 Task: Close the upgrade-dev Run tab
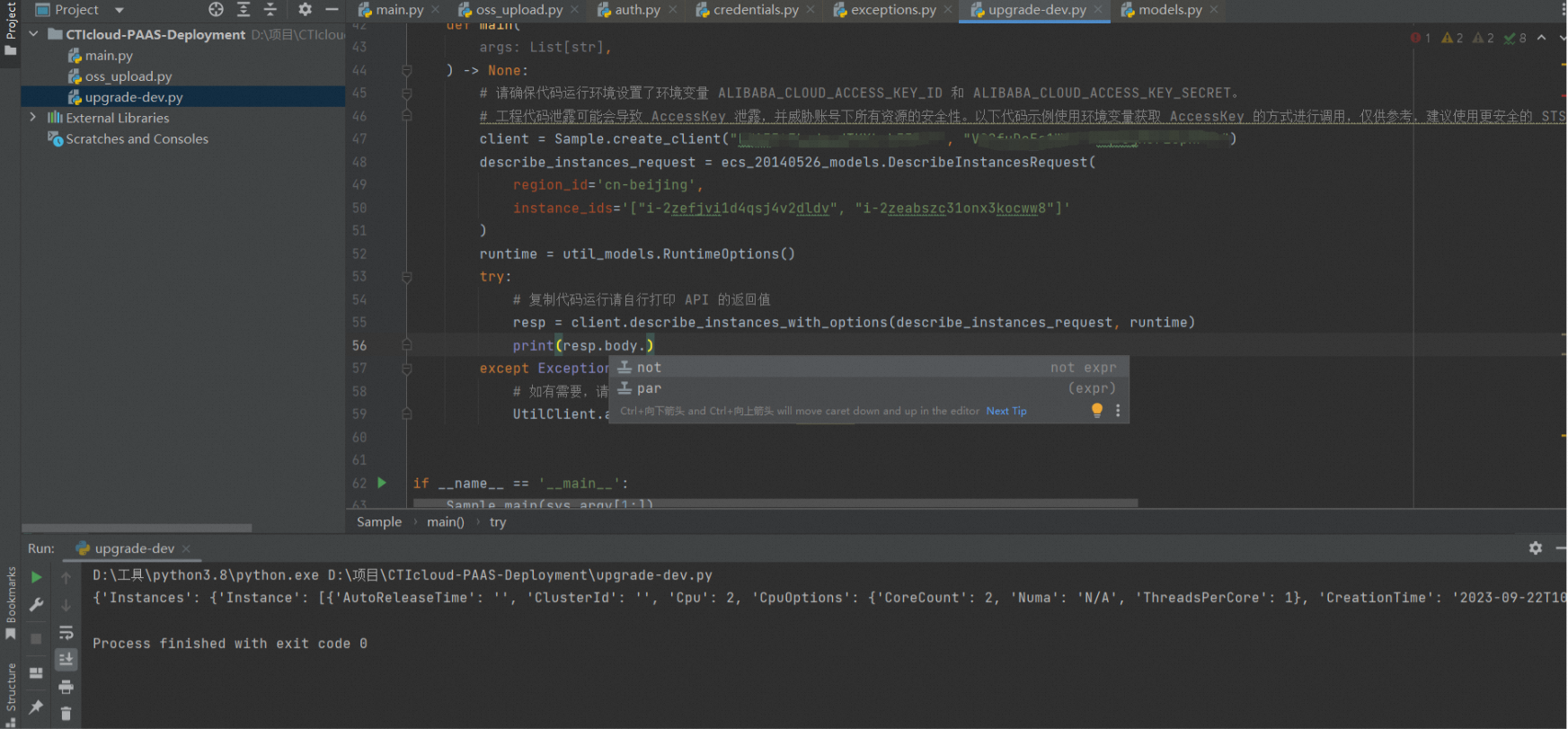pos(186,548)
